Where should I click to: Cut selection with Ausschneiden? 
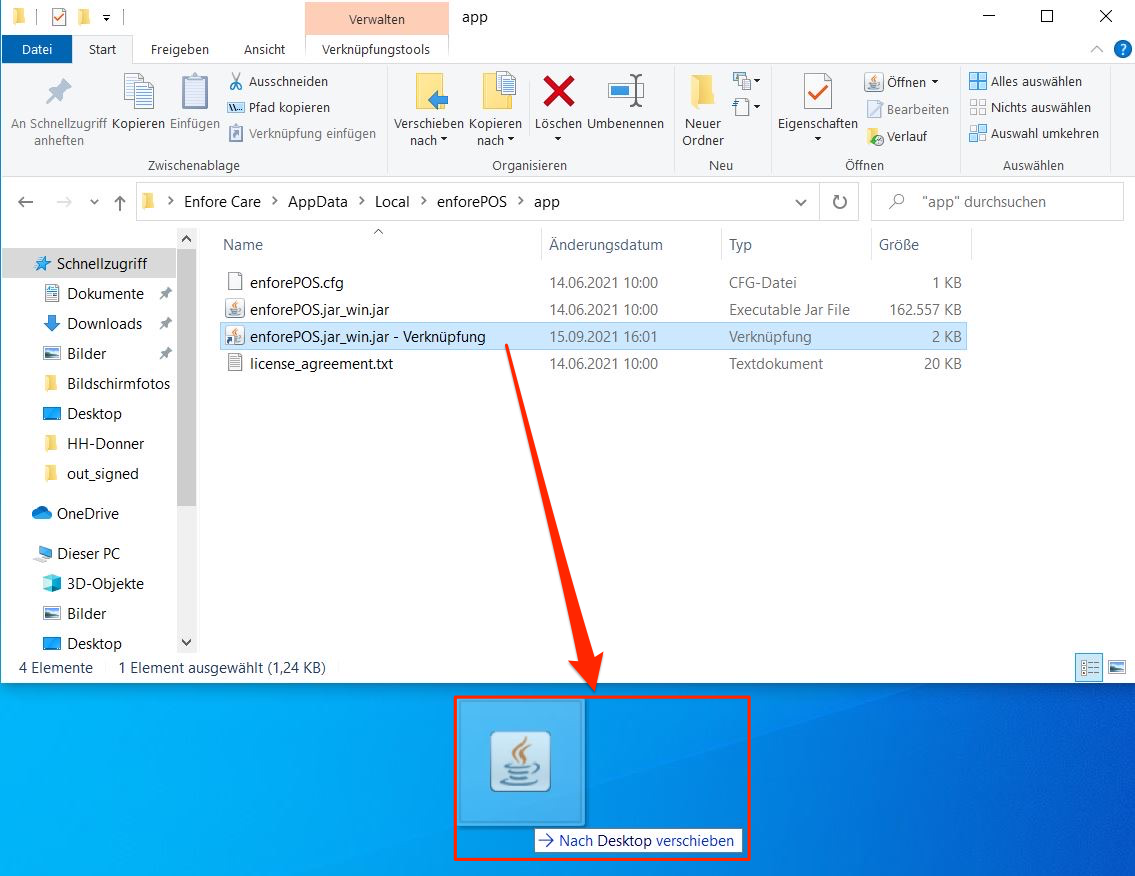point(279,81)
